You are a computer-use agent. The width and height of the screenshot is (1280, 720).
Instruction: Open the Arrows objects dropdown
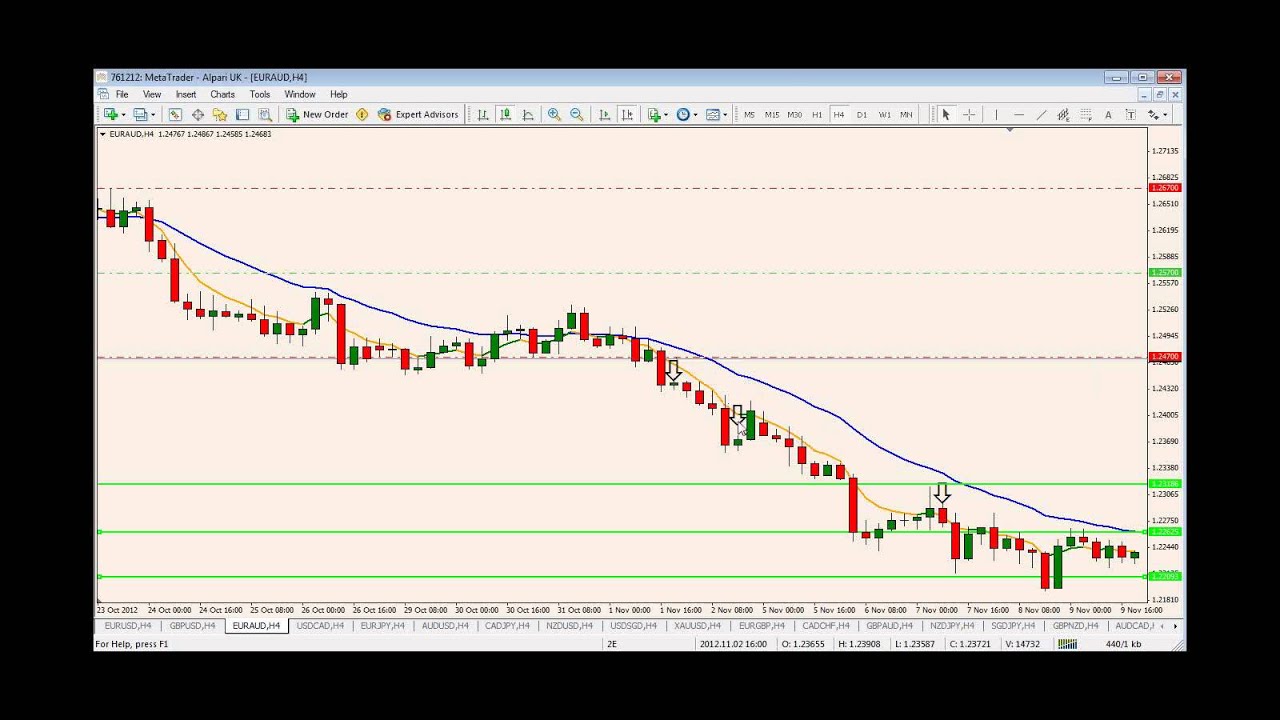point(1157,115)
